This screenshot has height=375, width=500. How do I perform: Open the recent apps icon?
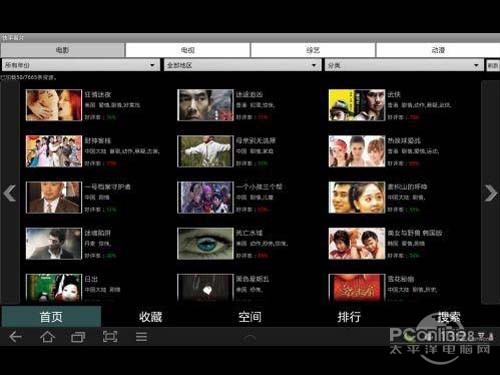tap(78, 337)
